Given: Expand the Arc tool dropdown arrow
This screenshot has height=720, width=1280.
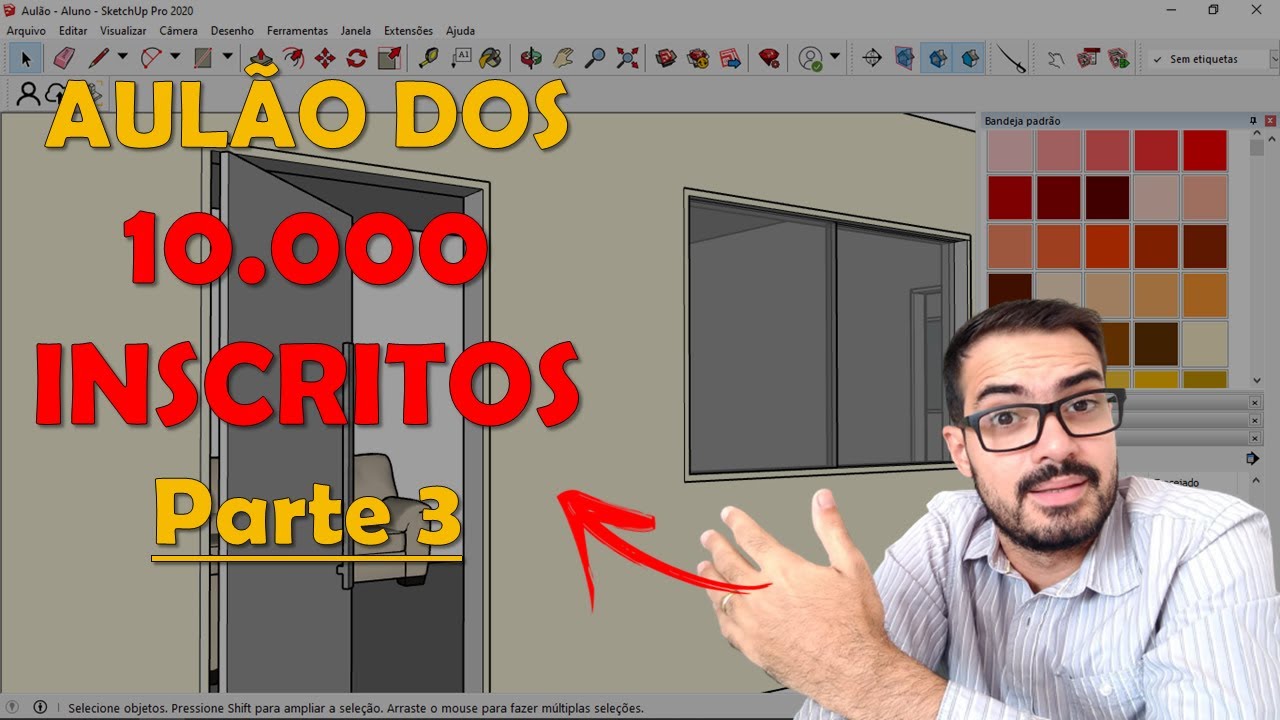Looking at the screenshot, I should pos(175,58).
